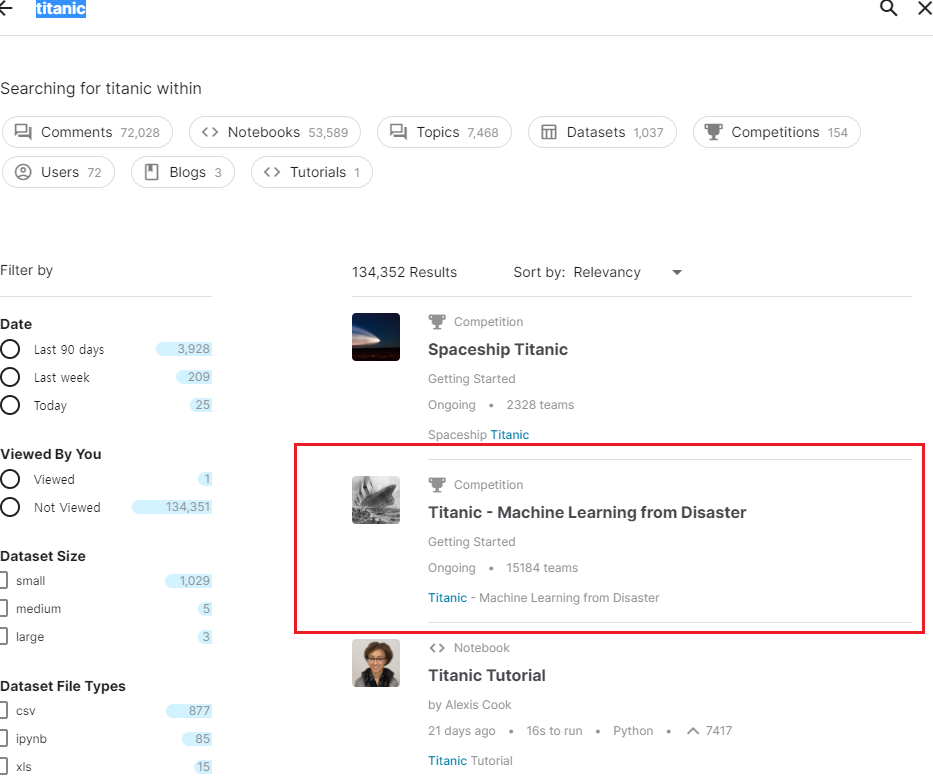Open Spaceship Titanic title link

click(x=498, y=349)
